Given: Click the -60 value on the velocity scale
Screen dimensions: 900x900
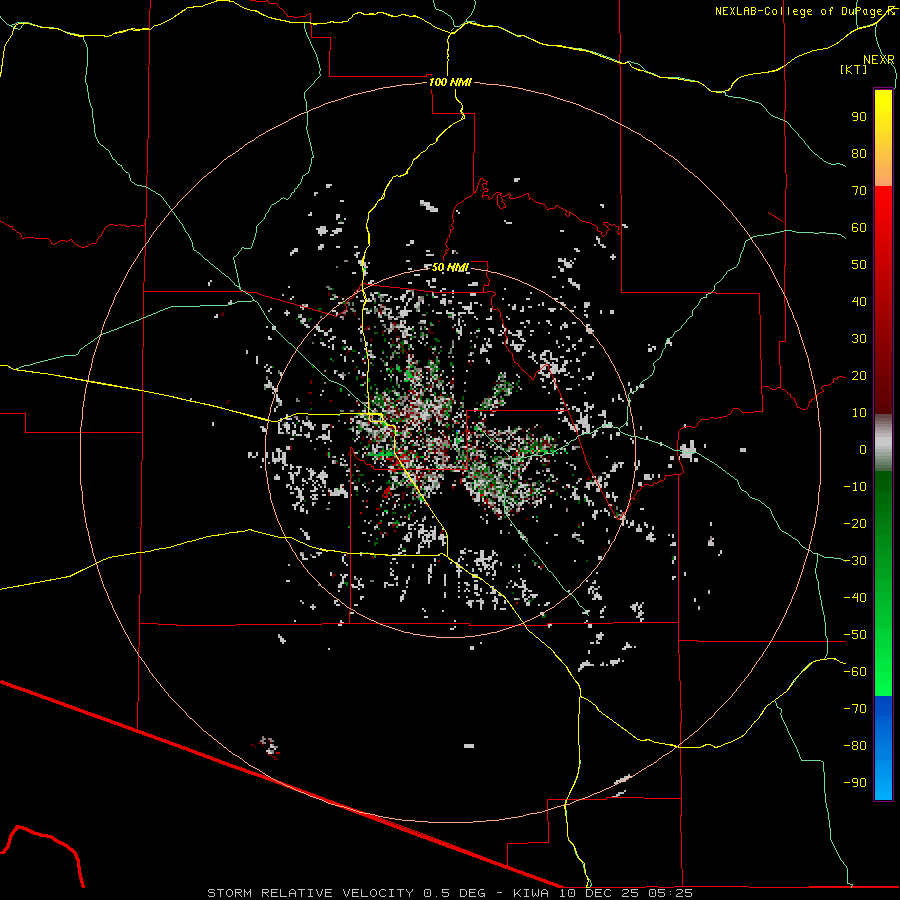Looking at the screenshot, I should (x=855, y=672).
